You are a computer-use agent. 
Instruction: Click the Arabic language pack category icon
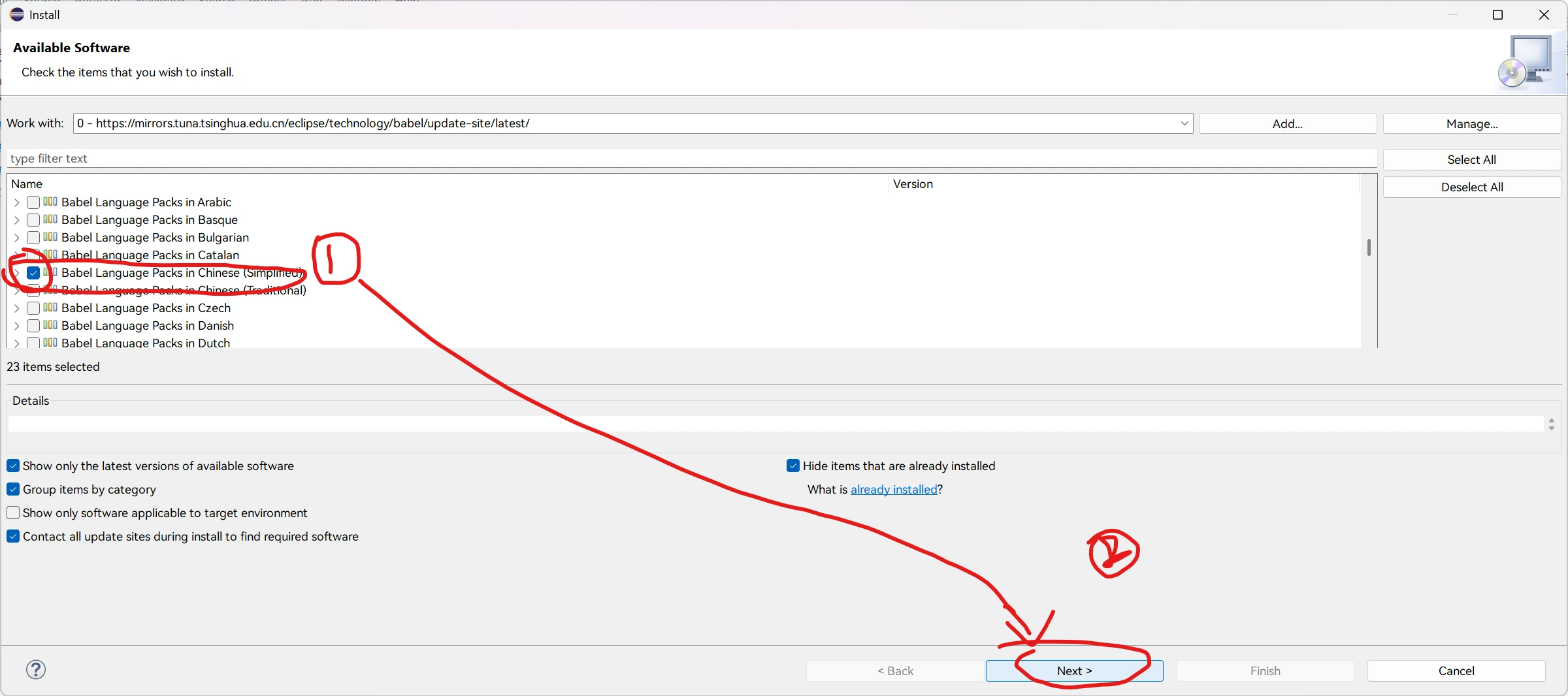50,202
